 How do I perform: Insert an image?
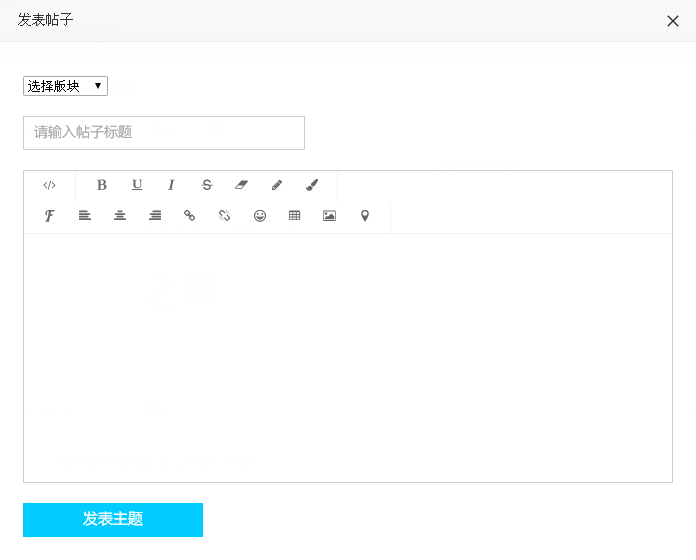tap(329, 216)
